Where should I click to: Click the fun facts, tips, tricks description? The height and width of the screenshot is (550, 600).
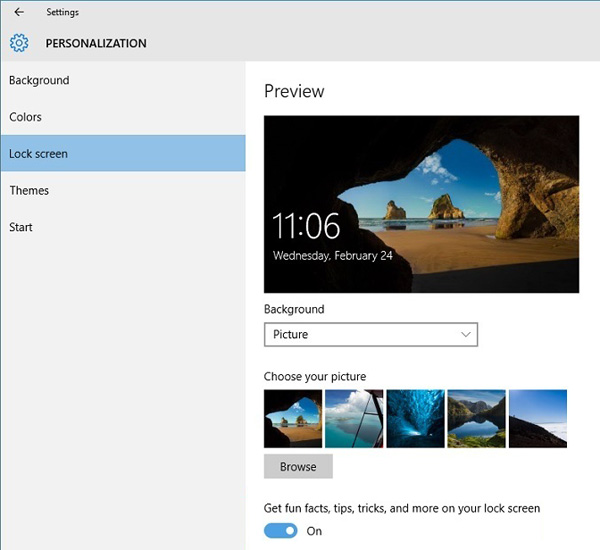pos(402,508)
